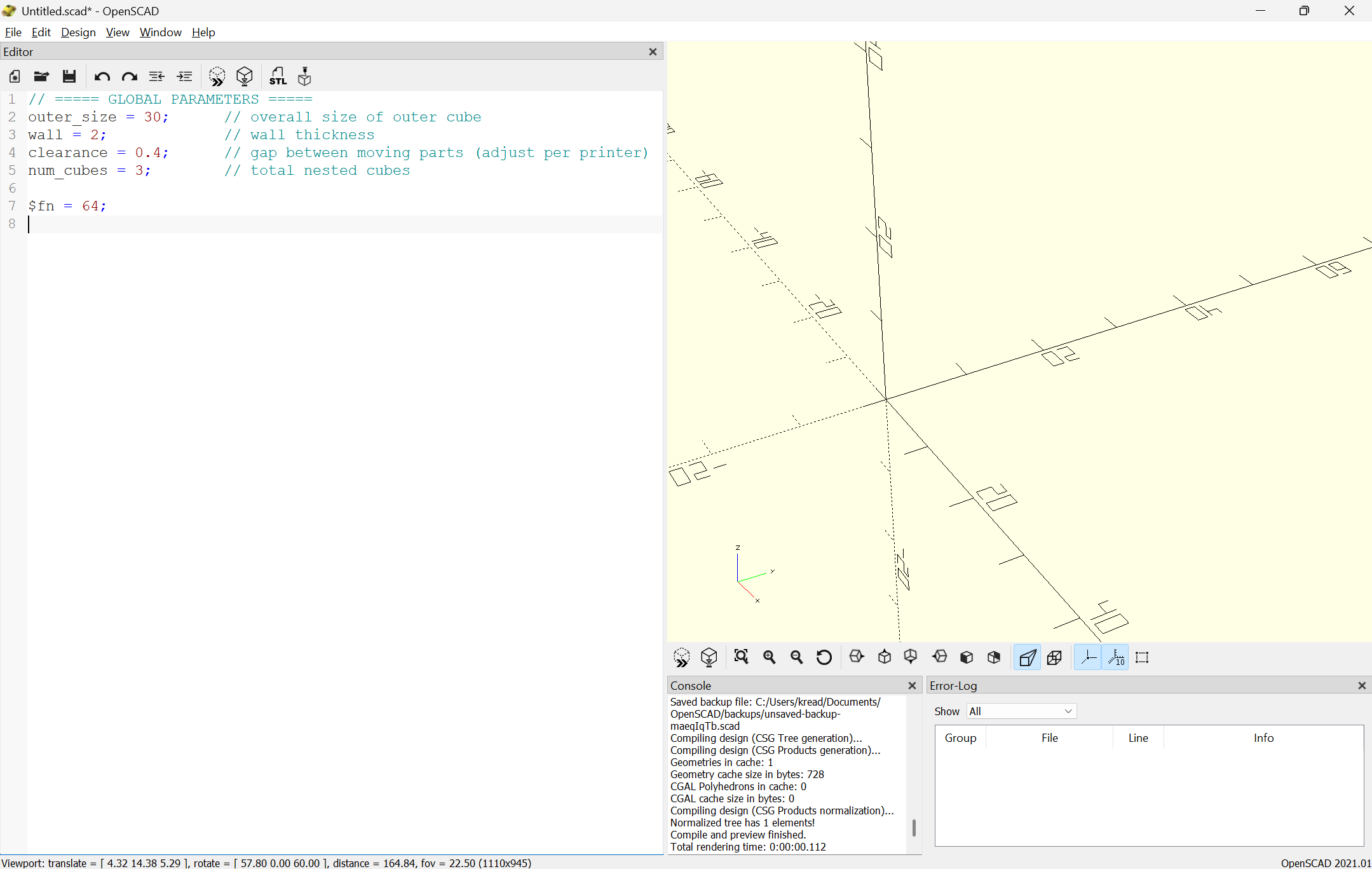Open the Design menu
Screen dimensions: 1372x869
point(78,32)
